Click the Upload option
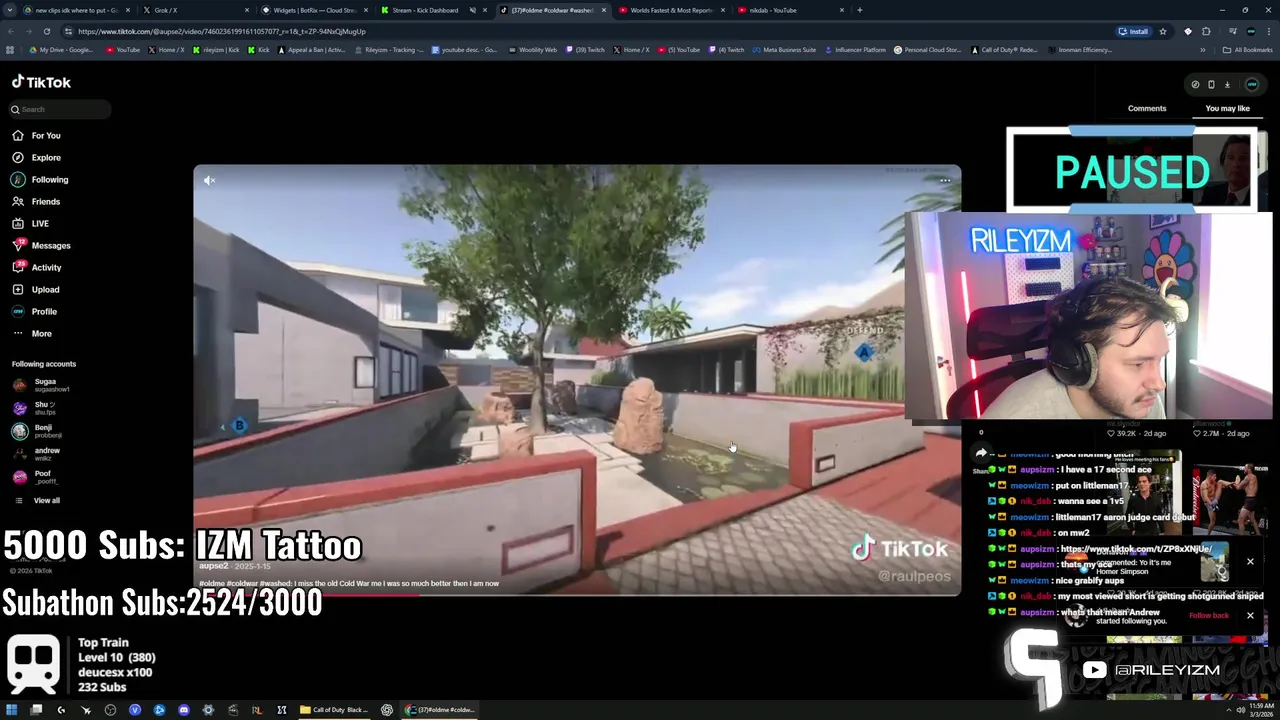Screen dimensions: 1280x720 coord(45,289)
